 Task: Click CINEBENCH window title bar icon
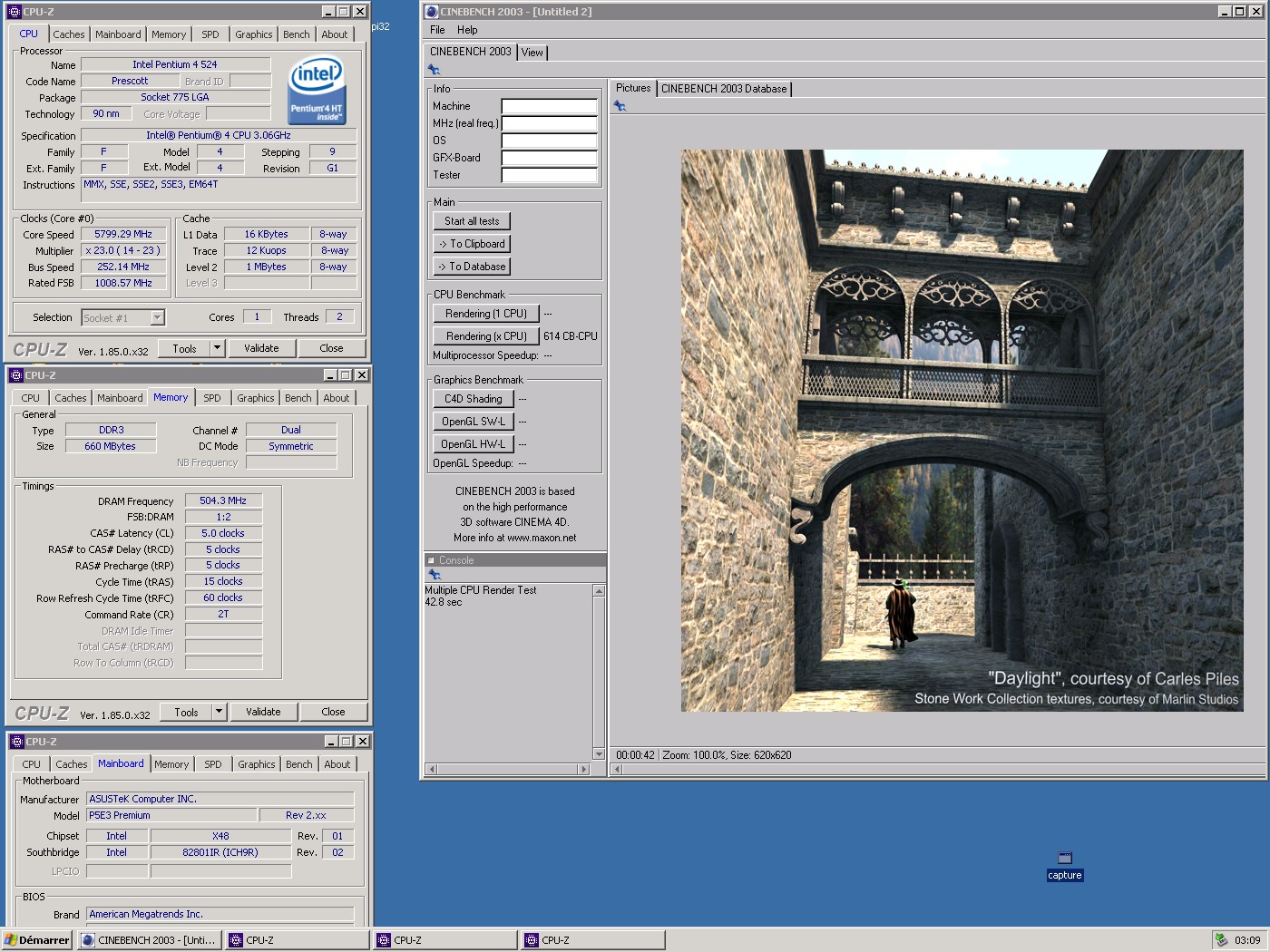point(432,12)
